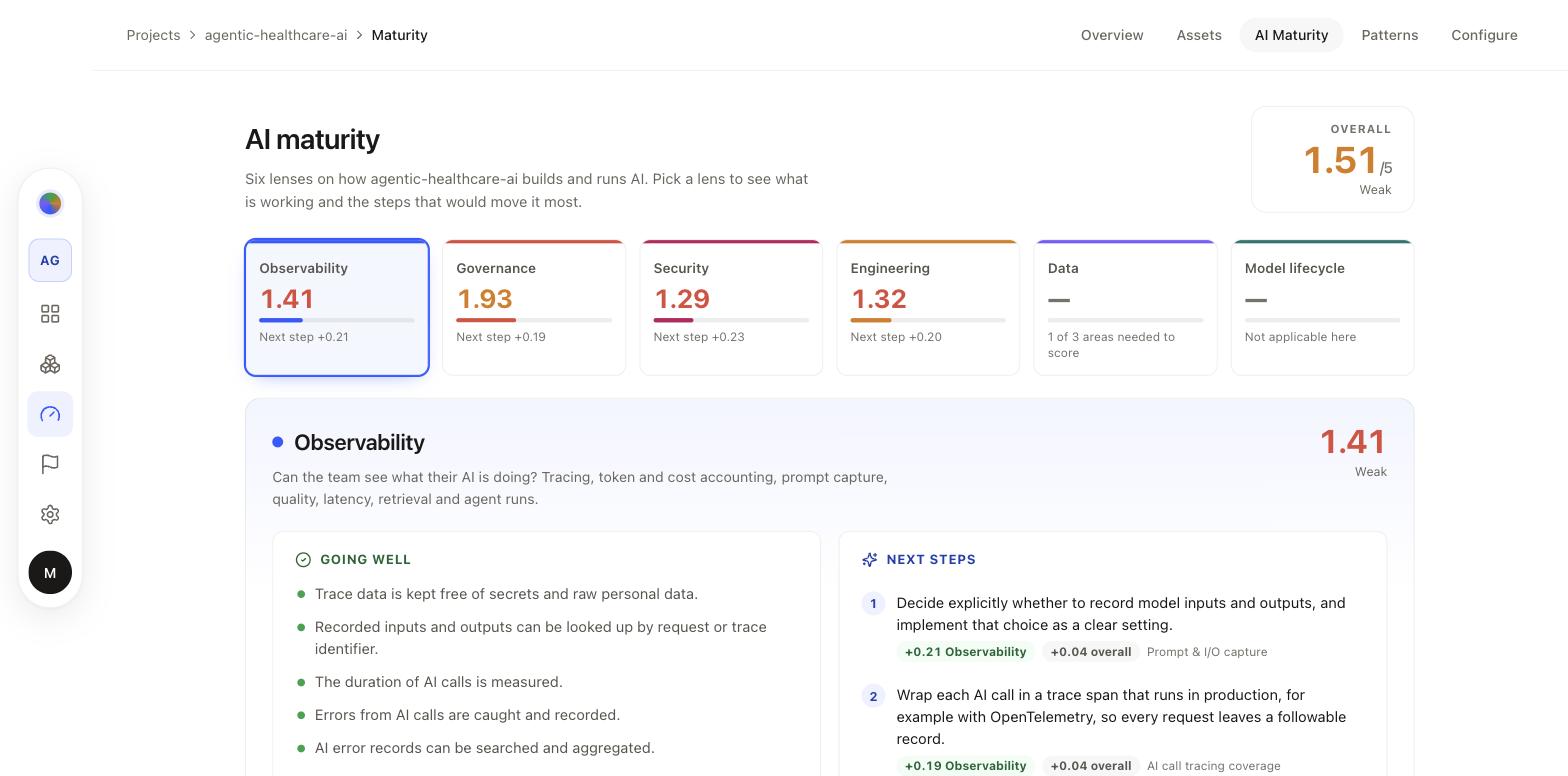Click "AI error records can be searched and aggregated."
Image resolution: width=1568 pixels, height=776 pixels.
point(485,748)
